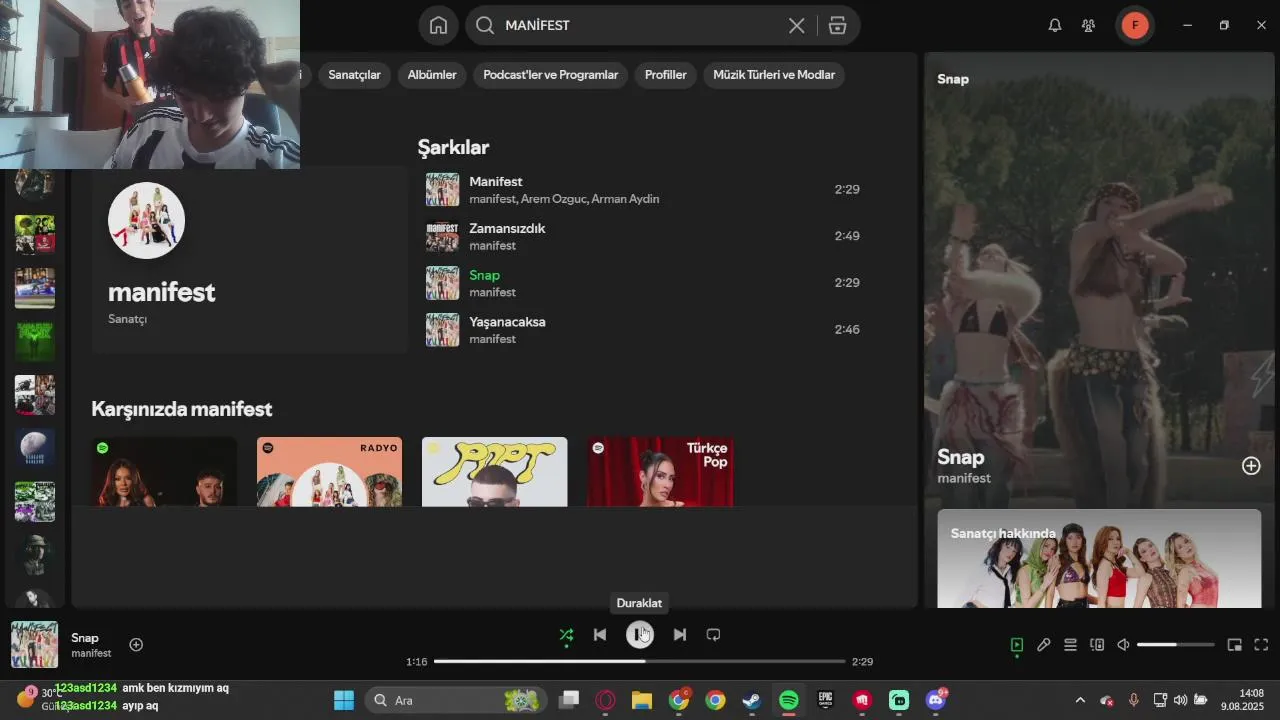Clear the MANİFEST search text

pyautogui.click(x=796, y=26)
